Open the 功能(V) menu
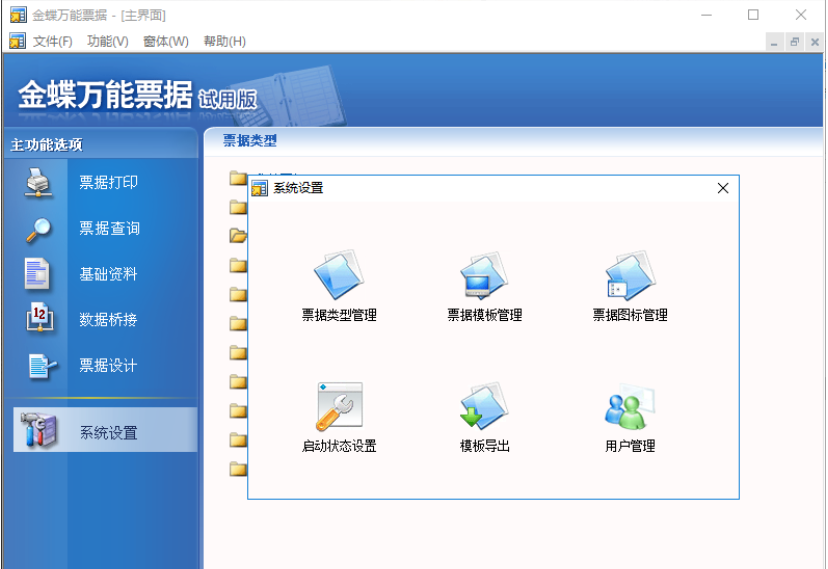Viewport: 828px width, 569px height. 108,41
